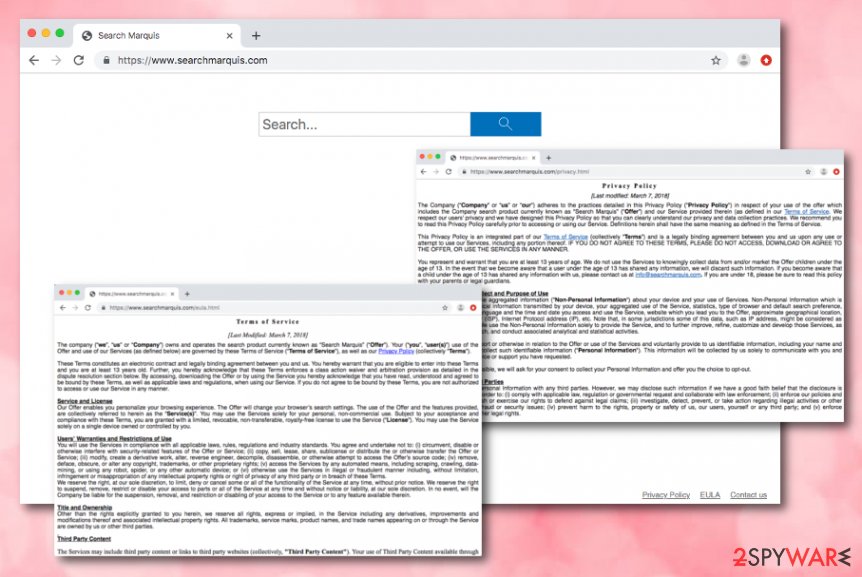Click "Third Party Content" heading

click(x=84, y=539)
